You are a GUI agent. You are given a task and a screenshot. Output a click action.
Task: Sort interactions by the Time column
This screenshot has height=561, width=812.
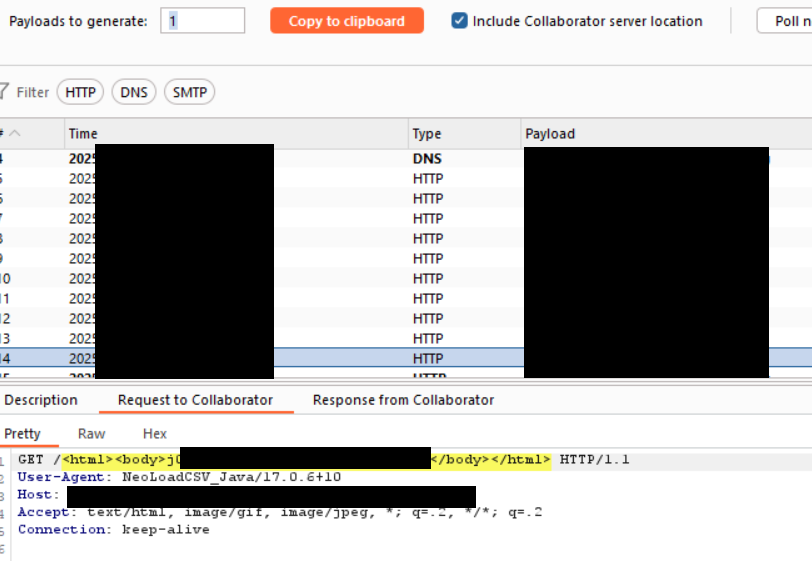pos(236,134)
